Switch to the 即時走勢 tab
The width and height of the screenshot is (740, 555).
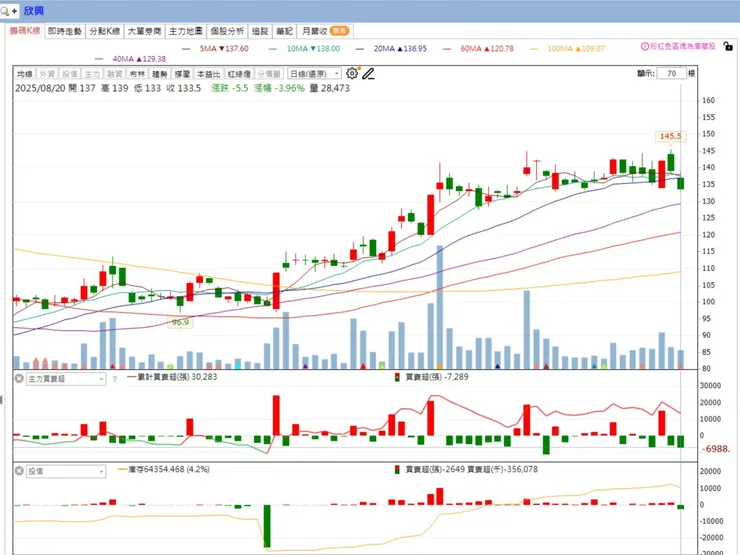(65, 31)
